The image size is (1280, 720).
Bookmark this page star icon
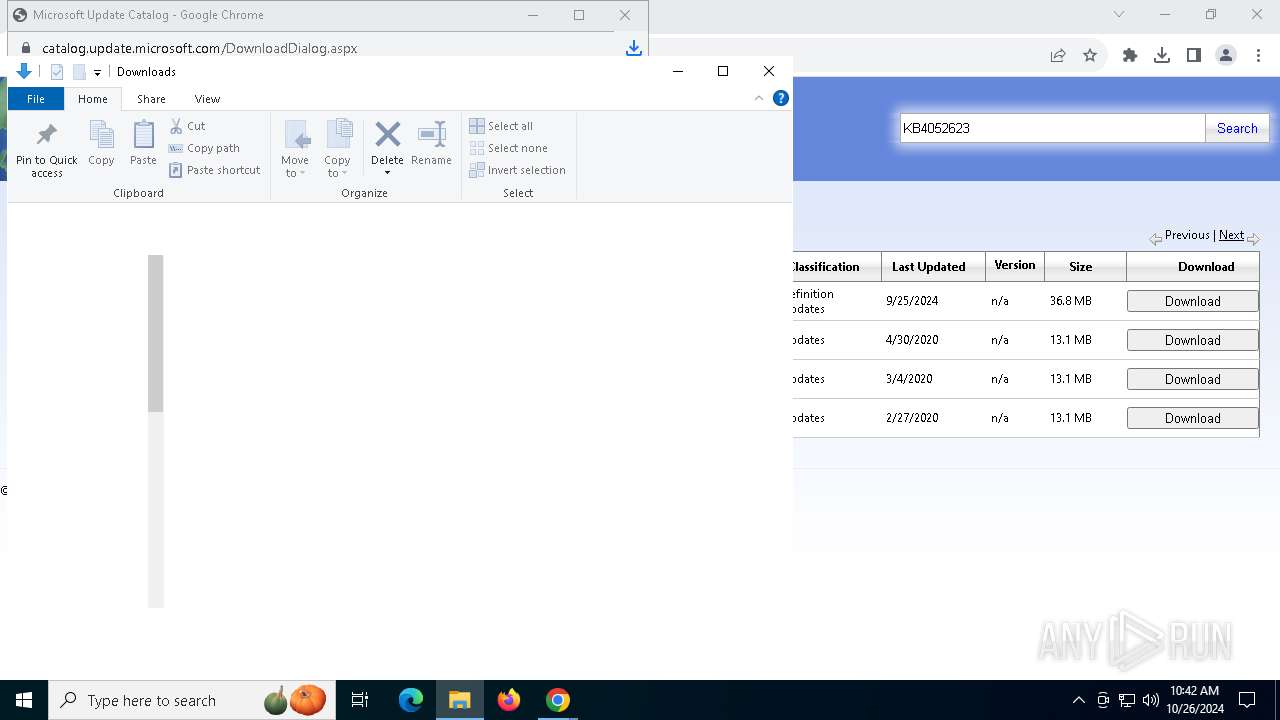pos(1090,56)
